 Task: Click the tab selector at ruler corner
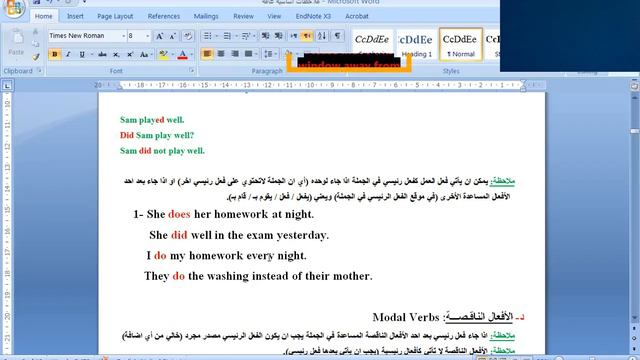coord(7,85)
